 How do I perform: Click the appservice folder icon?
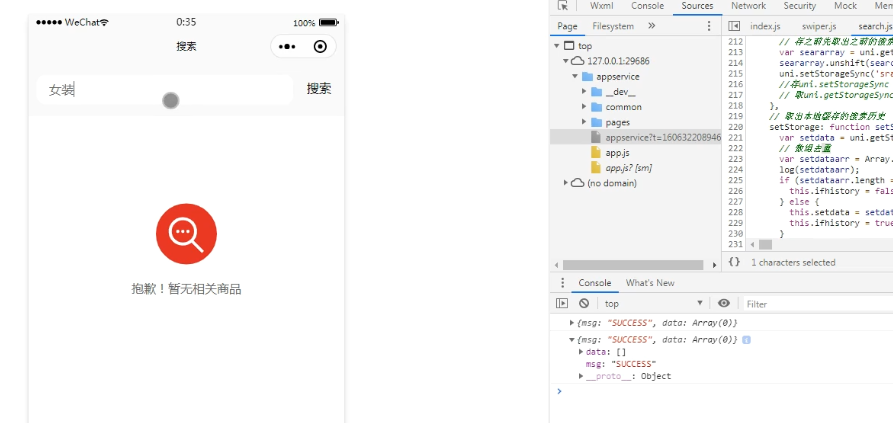click(x=587, y=76)
